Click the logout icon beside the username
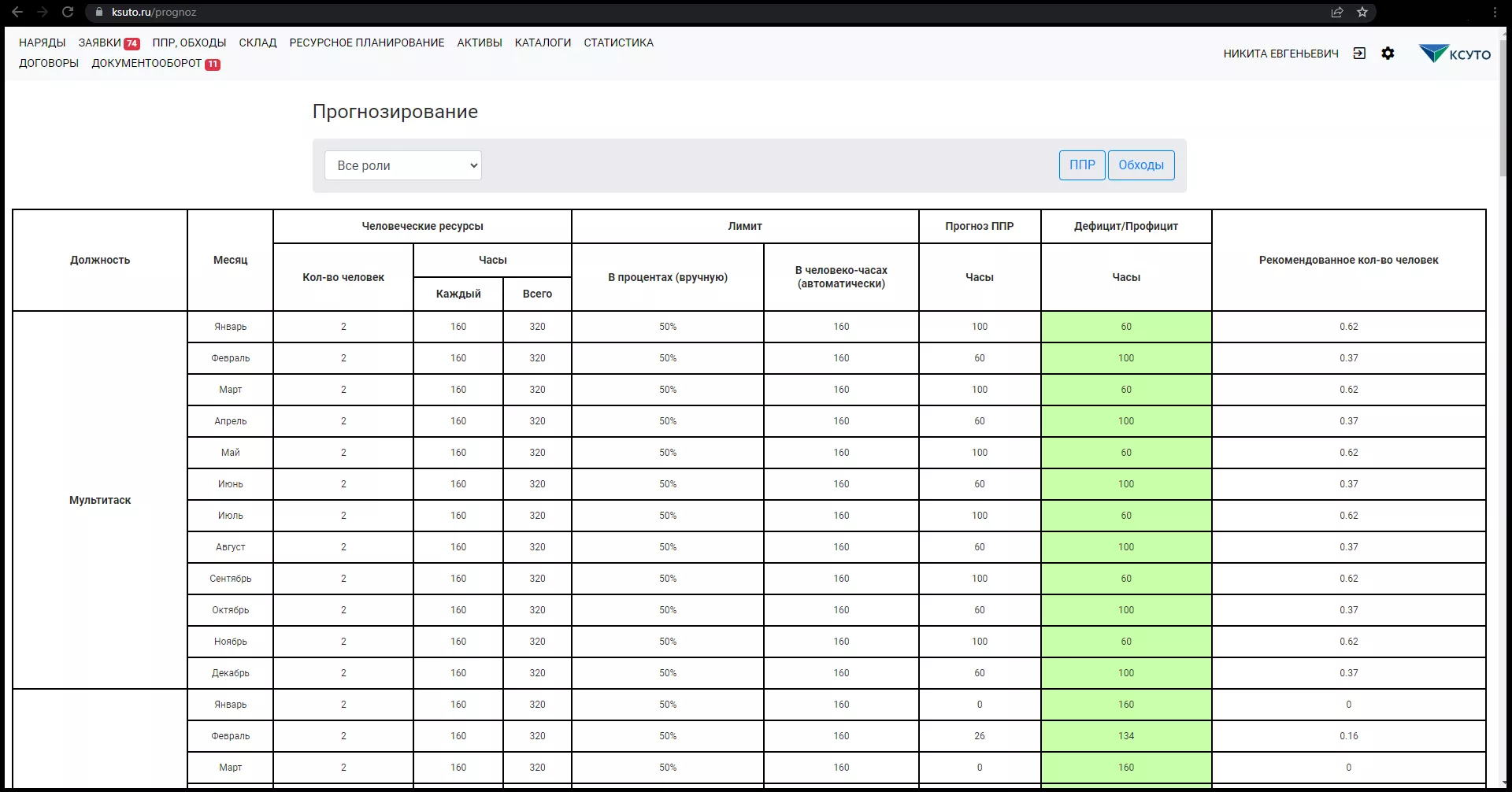This screenshot has height=792, width=1512. tap(1359, 54)
